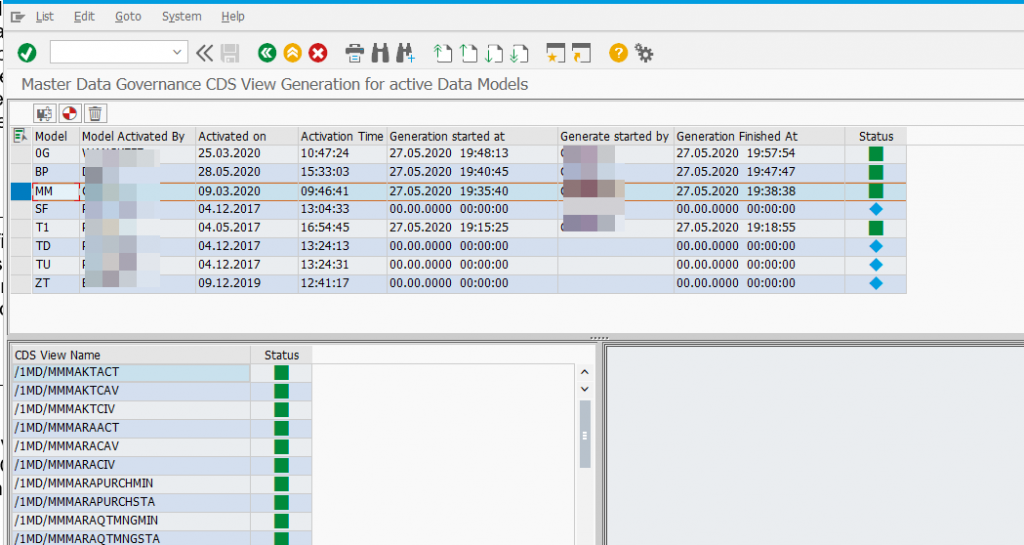This screenshot has width=1024, height=545.
Task: Open the SAP system menu icon
Action: click(18, 17)
